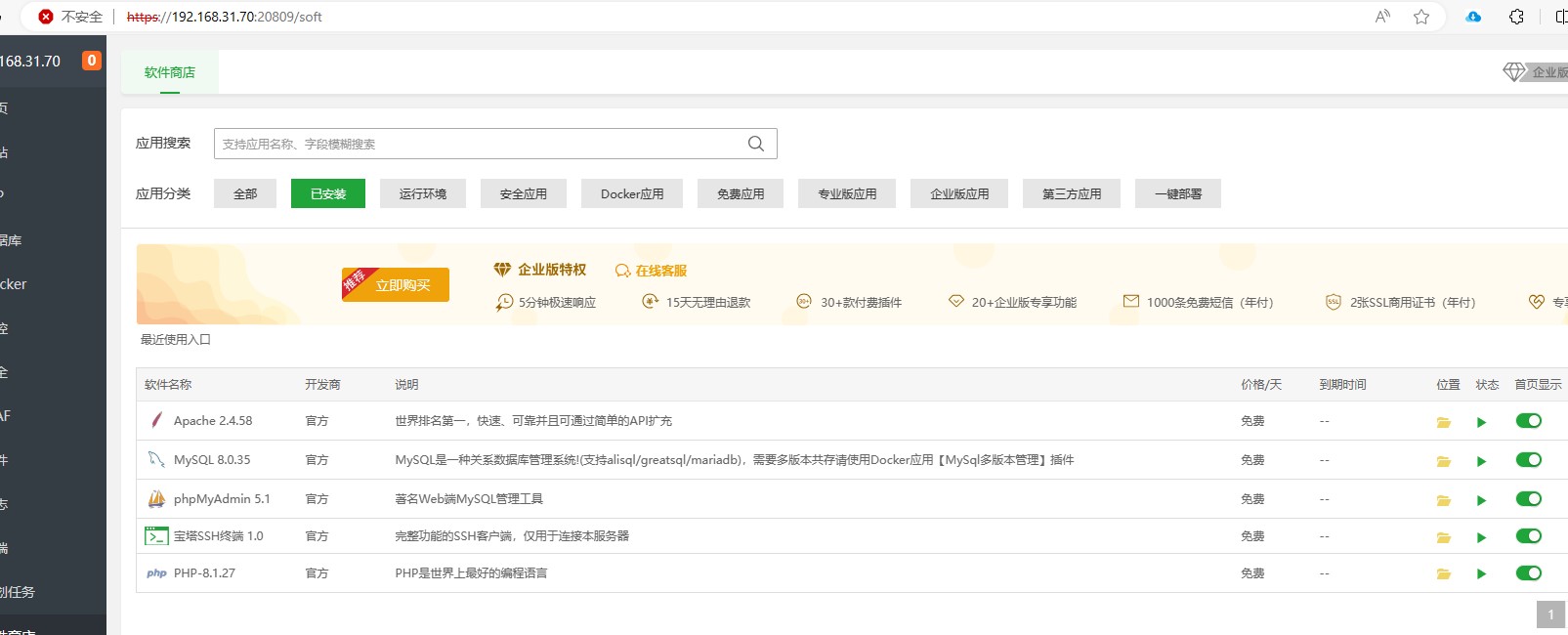Viewport: 1568px width, 635px height.
Task: Click 30+款付费插件 benefit text
Action: (861, 303)
